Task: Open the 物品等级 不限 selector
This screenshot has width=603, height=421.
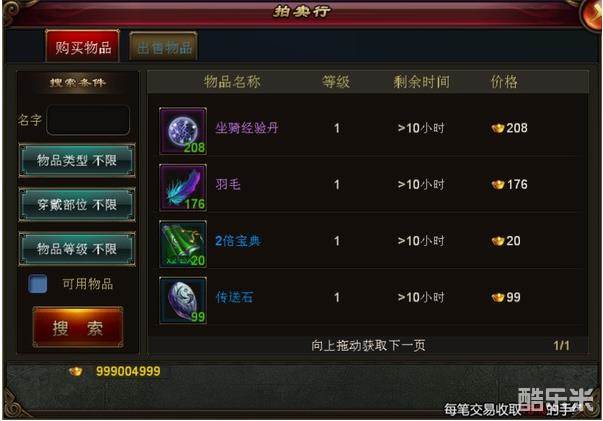Action: (x=77, y=249)
